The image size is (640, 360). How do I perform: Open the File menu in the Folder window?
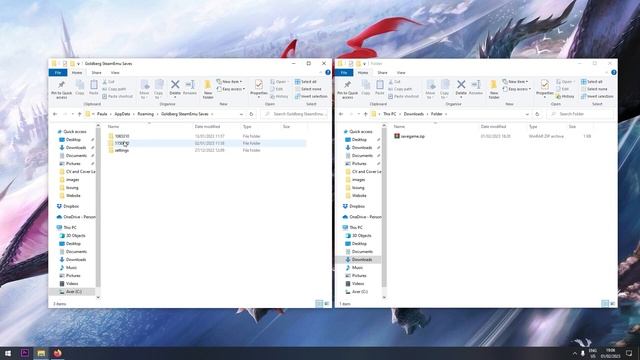(x=344, y=73)
